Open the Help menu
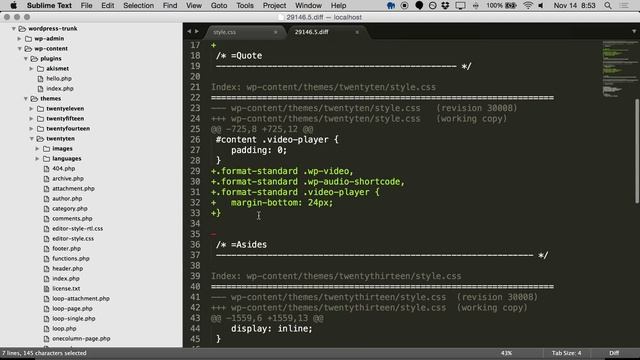This screenshot has width=640, height=360. (x=338, y=6)
